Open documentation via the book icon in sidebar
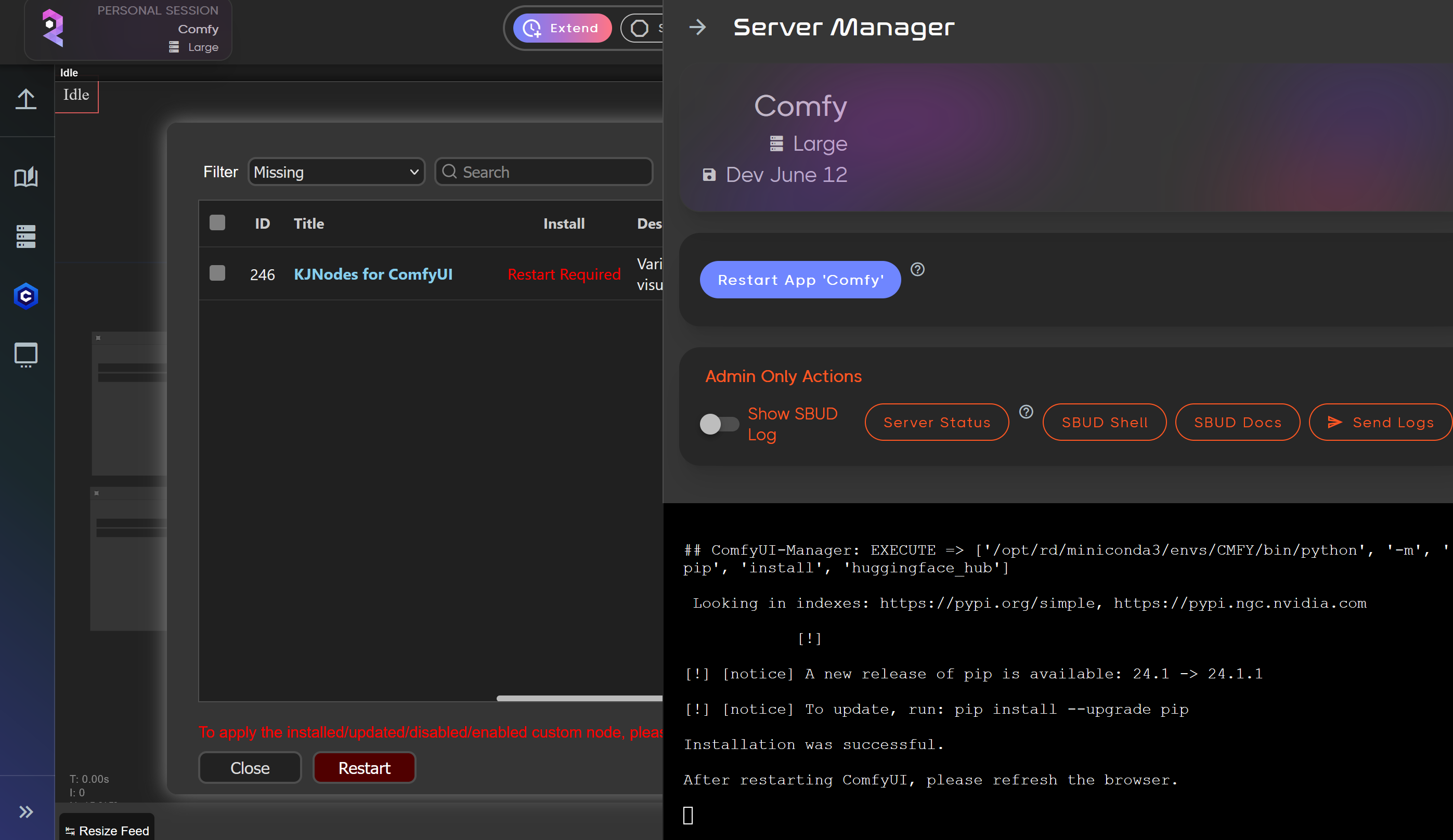1453x840 pixels. (26, 177)
